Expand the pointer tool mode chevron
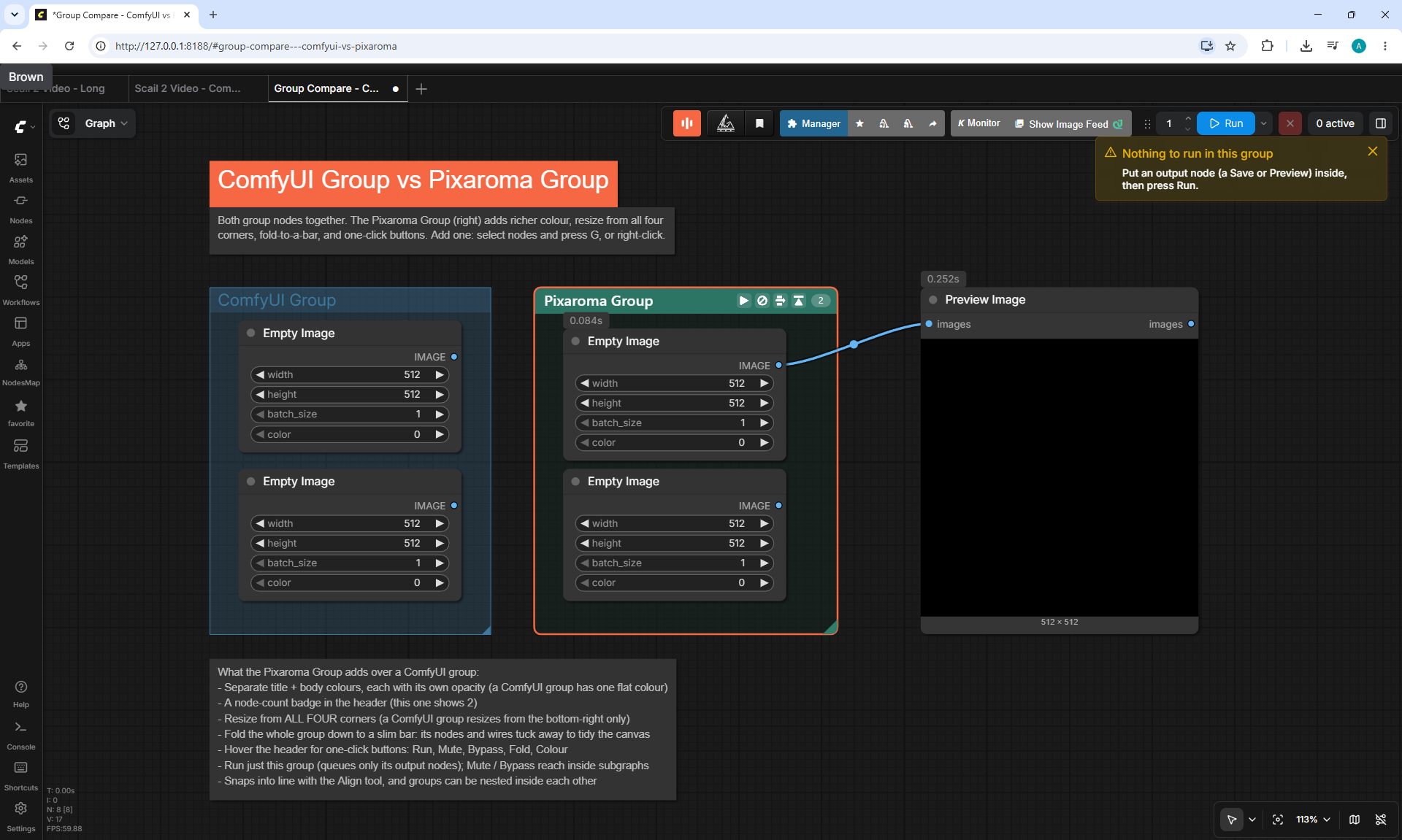The width and height of the screenshot is (1402, 840). click(x=1252, y=820)
